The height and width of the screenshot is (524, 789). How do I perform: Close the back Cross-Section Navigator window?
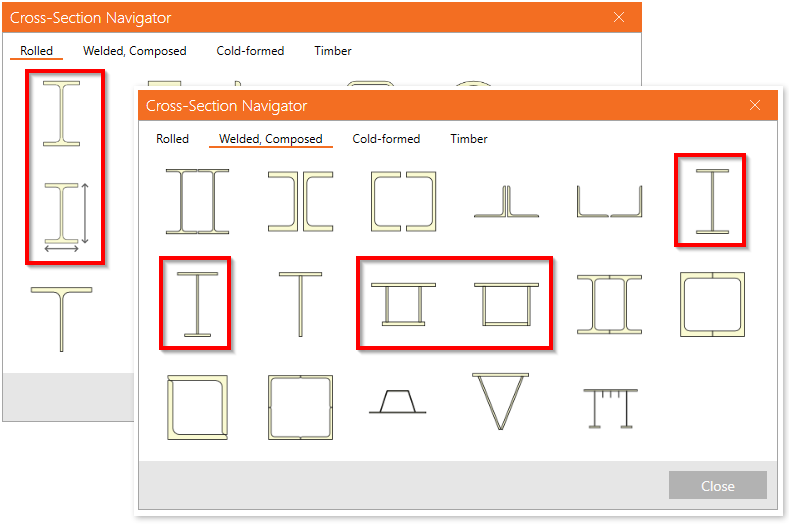pos(619,18)
